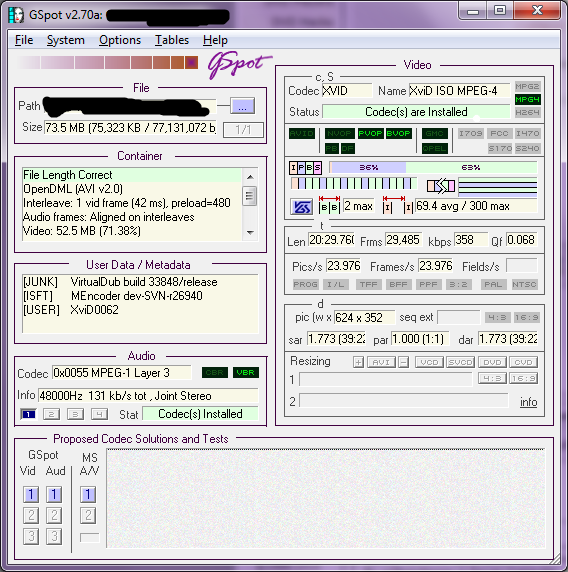
Task: Click the GSpot app icon in title bar
Action: [16, 15]
